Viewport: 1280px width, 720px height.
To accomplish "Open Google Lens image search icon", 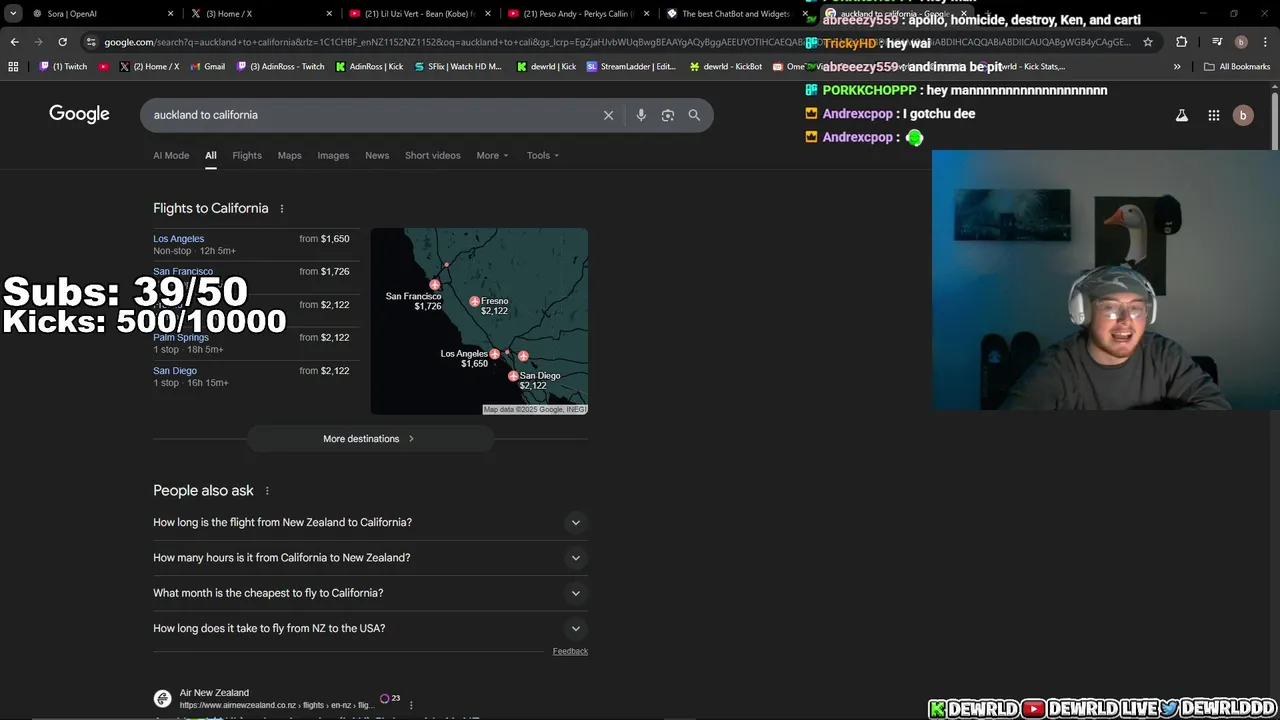I will [668, 115].
